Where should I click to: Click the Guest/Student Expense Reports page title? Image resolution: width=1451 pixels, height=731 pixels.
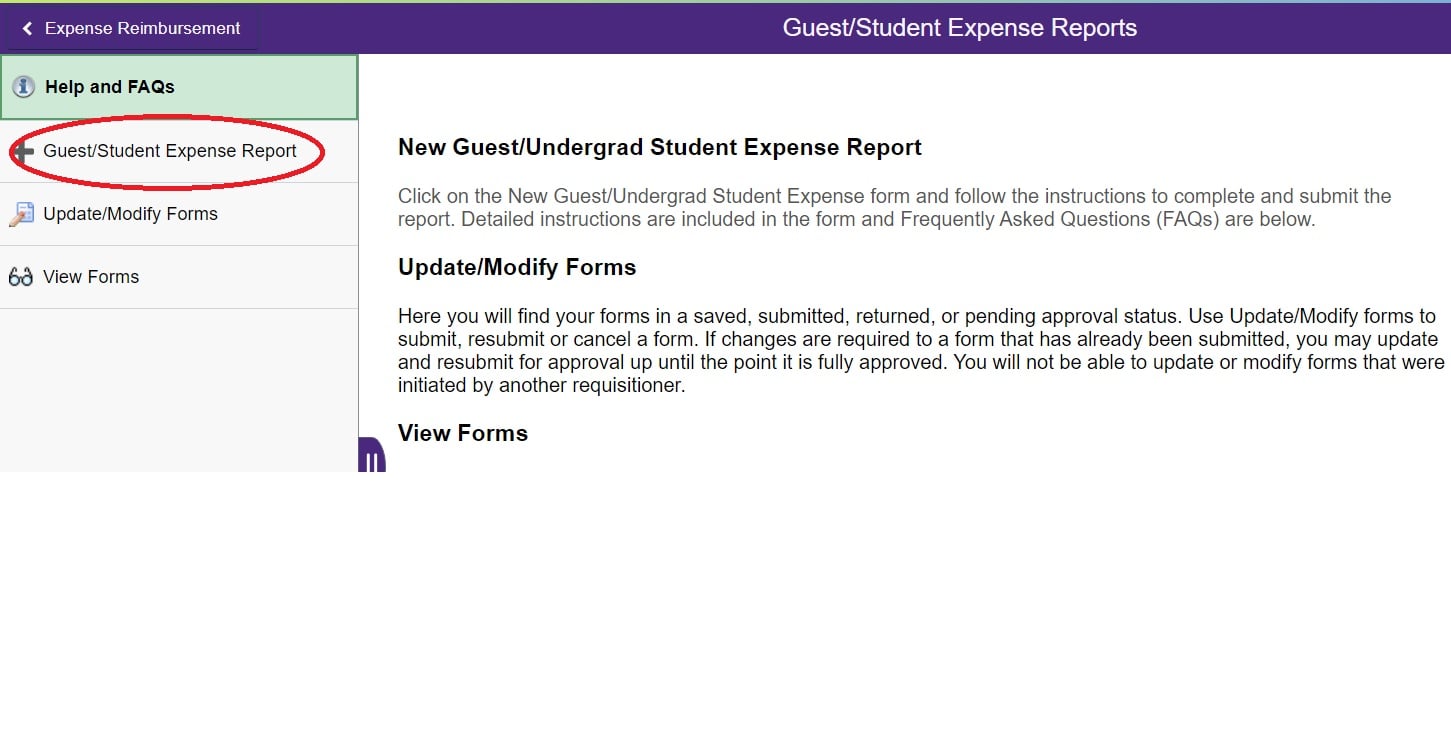point(959,28)
